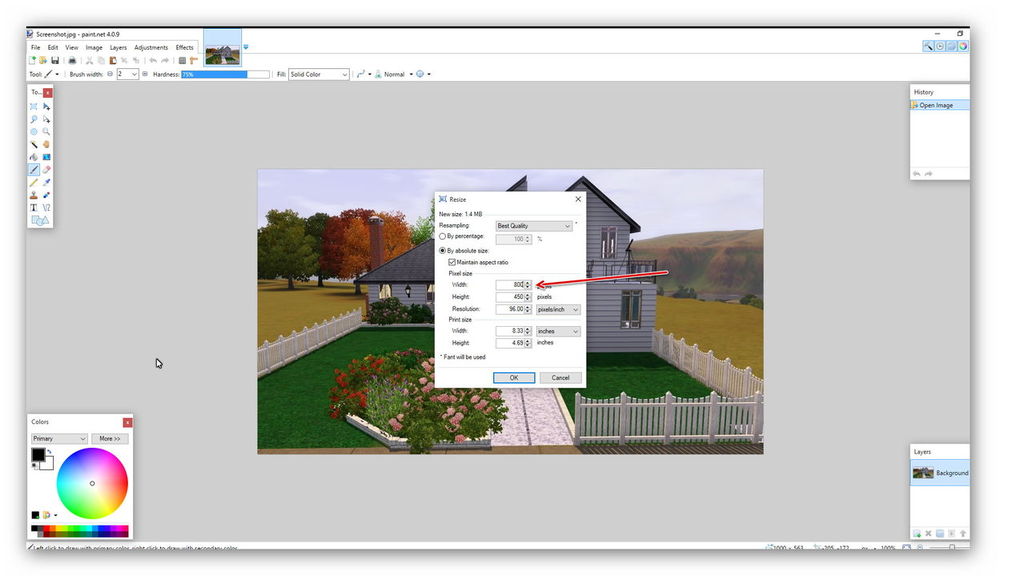Open the View menu
Screen dimensions: 1024x584
[x=72, y=47]
